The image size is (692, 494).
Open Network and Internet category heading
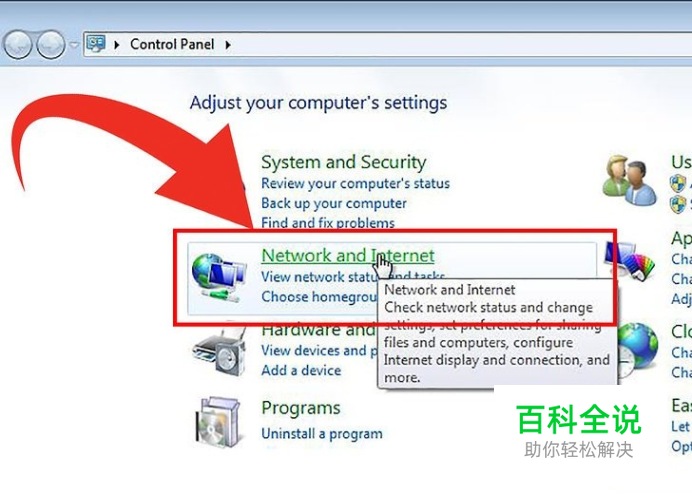[x=348, y=255]
